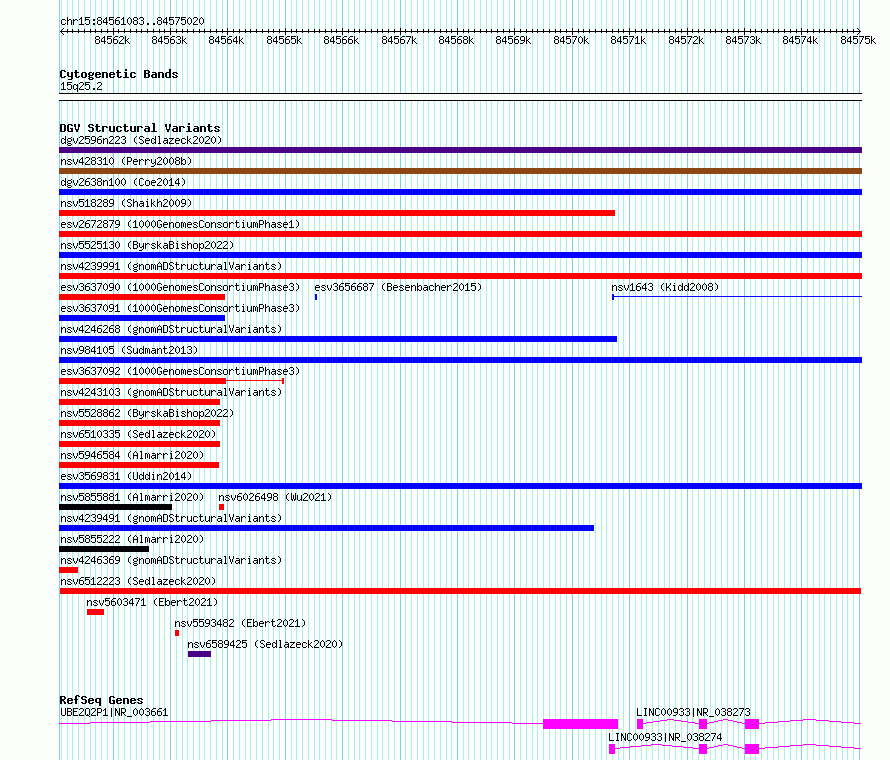The width and height of the screenshot is (890, 760).
Task: Open the dgv2638n100 (Coe2014) variant label
Action: click(x=123, y=182)
